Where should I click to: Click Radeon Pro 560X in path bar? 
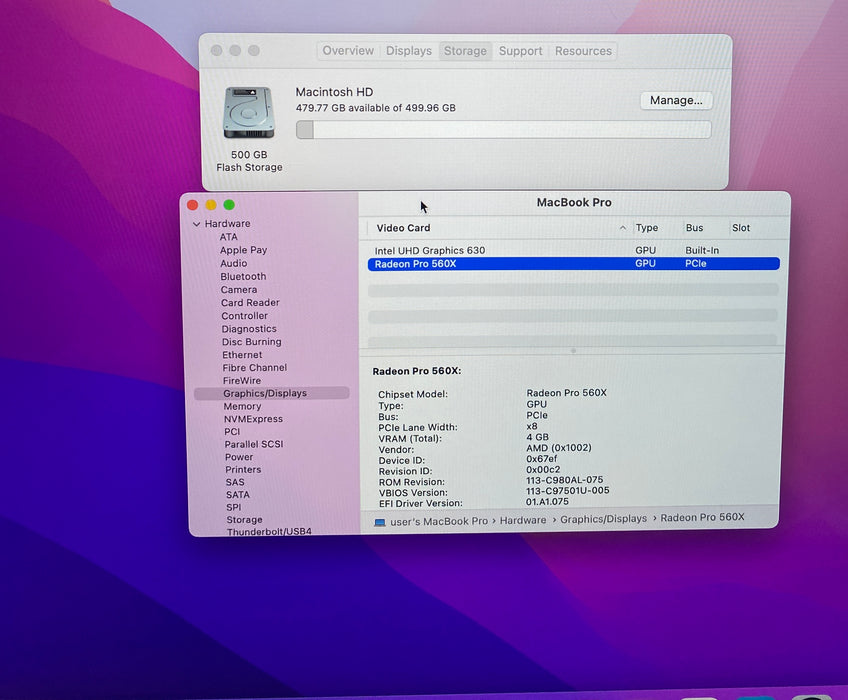(703, 518)
